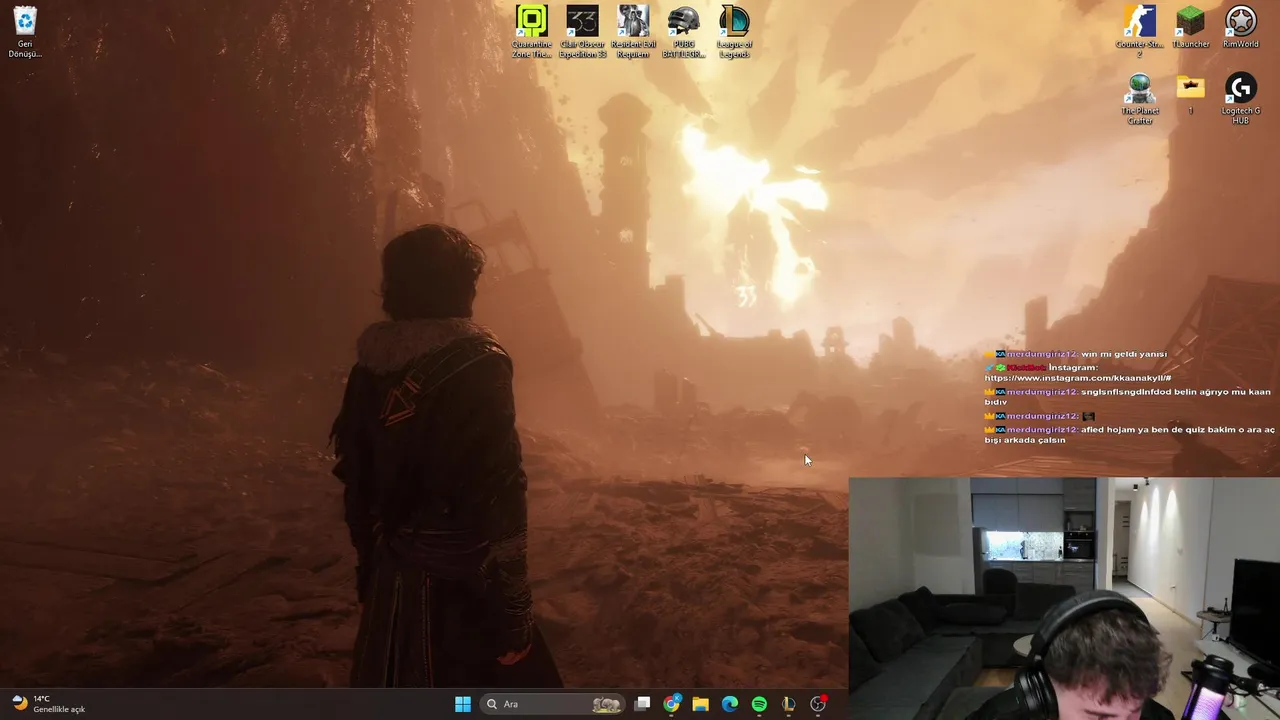Select the RimWorld desktop shortcut
The image size is (1280, 720).
coord(1241,28)
